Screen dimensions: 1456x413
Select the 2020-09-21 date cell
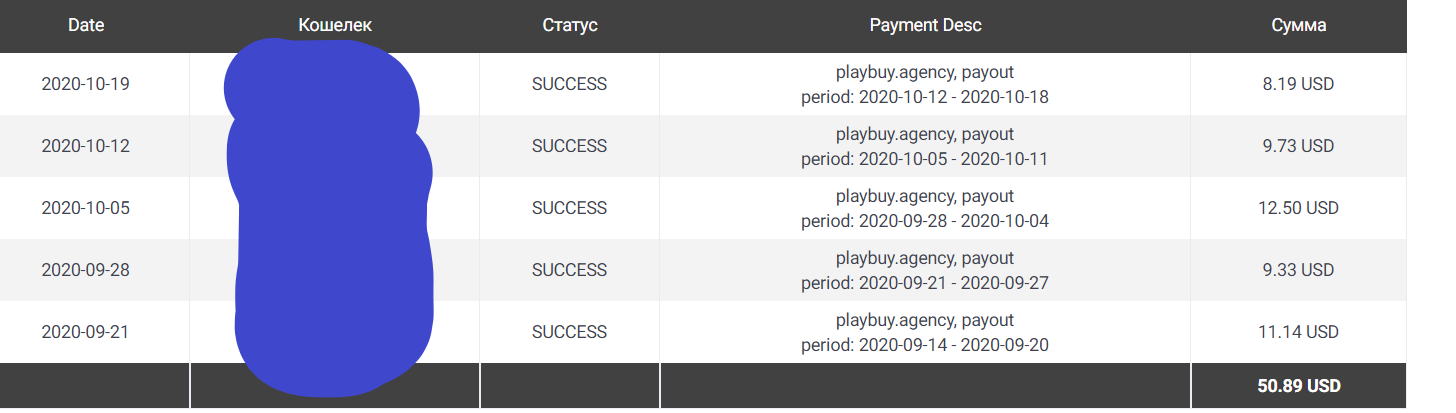coord(86,332)
